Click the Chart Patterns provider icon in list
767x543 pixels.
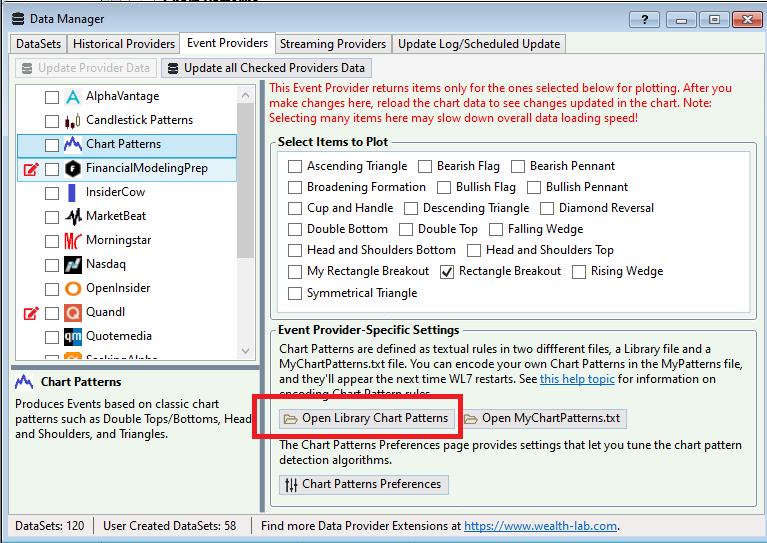73,145
